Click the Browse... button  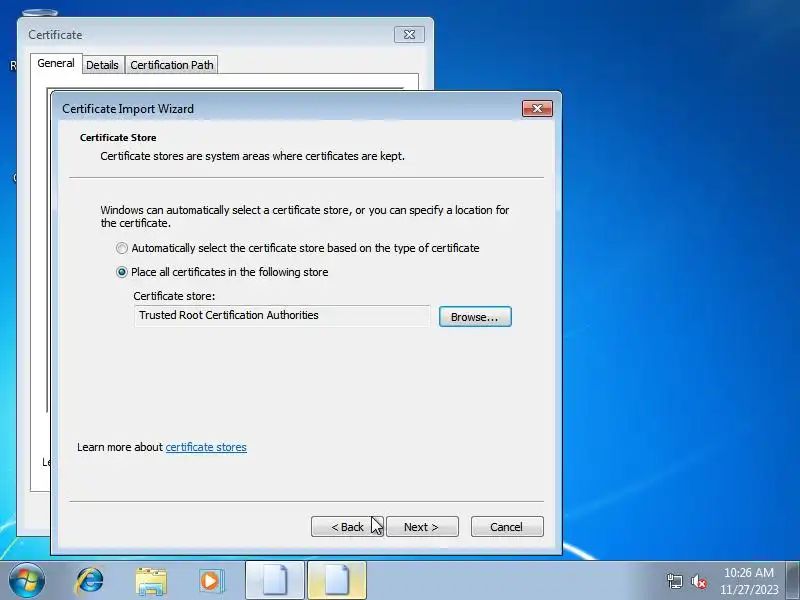475,317
